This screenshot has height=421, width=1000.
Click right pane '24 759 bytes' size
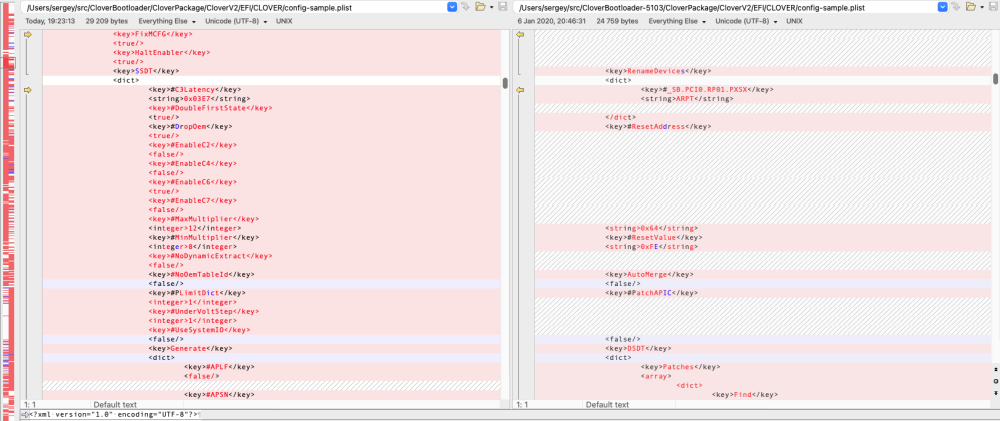(617, 21)
